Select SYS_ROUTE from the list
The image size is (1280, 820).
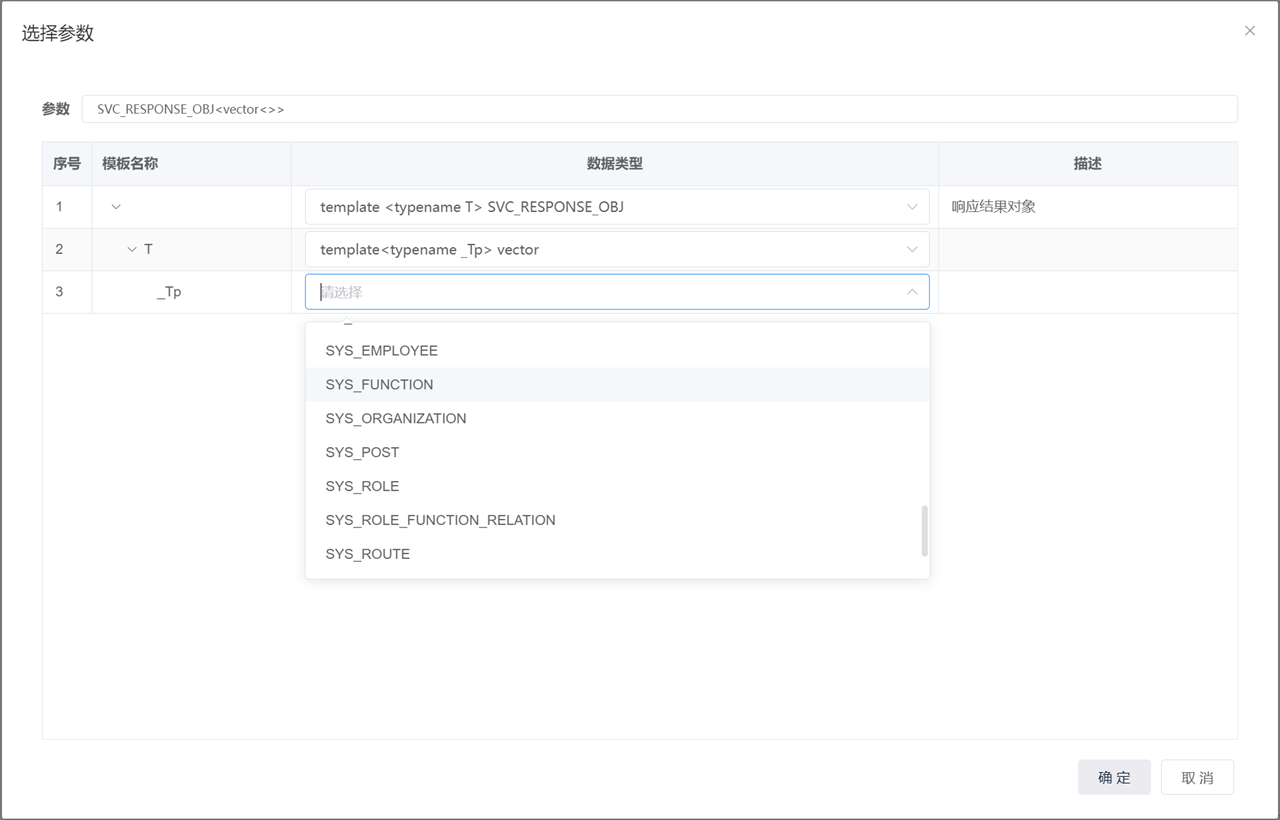(617, 554)
